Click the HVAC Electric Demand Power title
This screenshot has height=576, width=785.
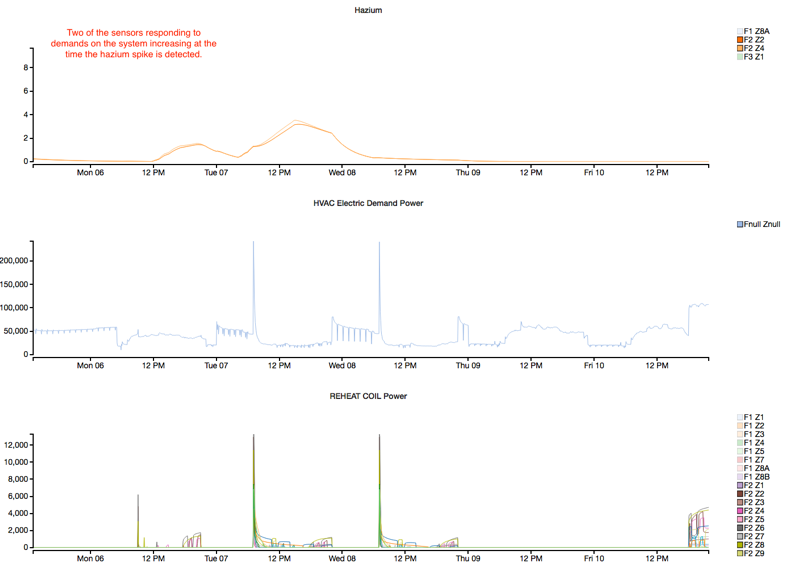tap(368, 203)
